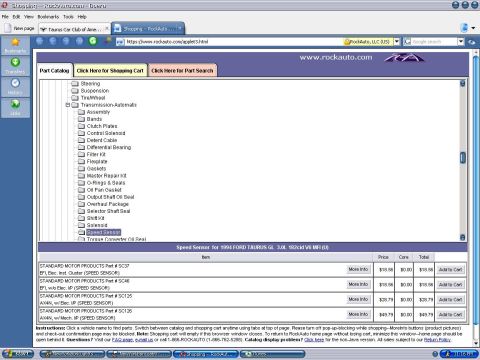Open the Click Here for Part Search tab
Screen dimensions: 480x360
(182, 71)
